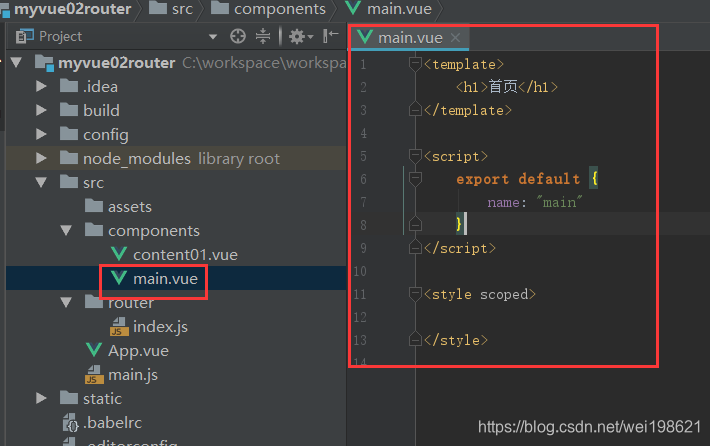Click the scroll-from-source crosshair icon
Screen dimensions: 710x446
[238, 36]
